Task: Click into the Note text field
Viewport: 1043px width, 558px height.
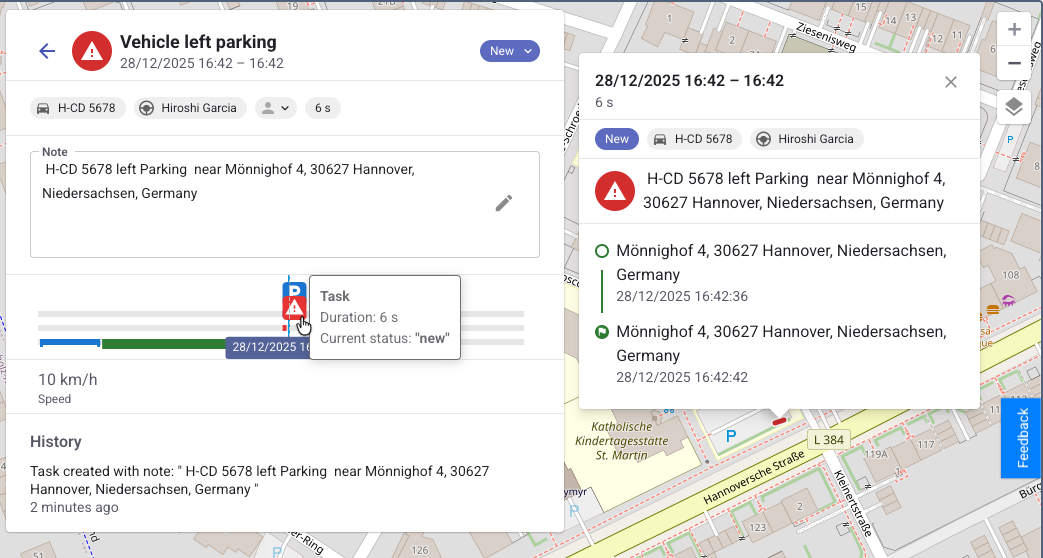Action: (x=285, y=204)
